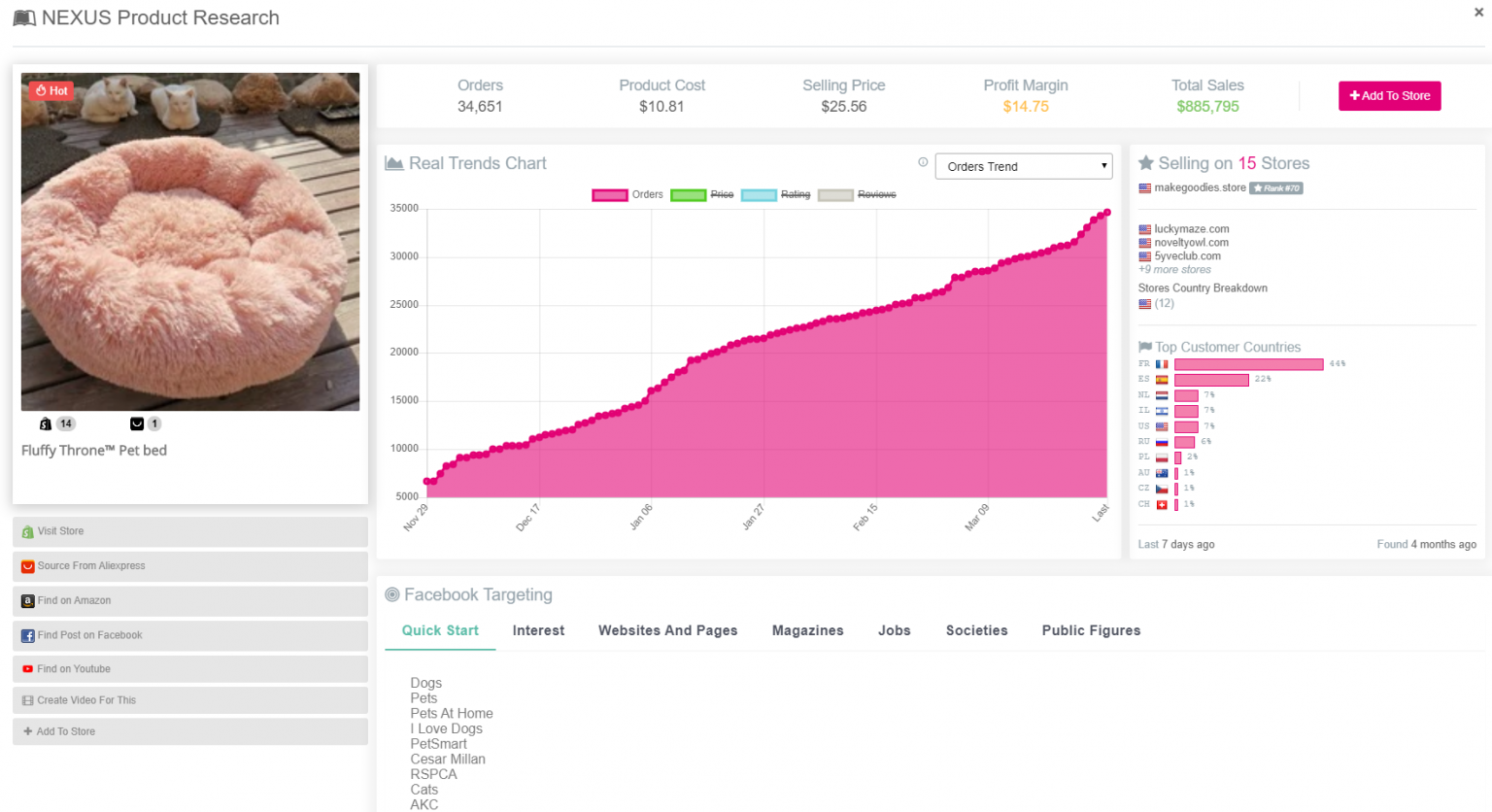Toggle the Orders series in the chart legend

tap(627, 195)
